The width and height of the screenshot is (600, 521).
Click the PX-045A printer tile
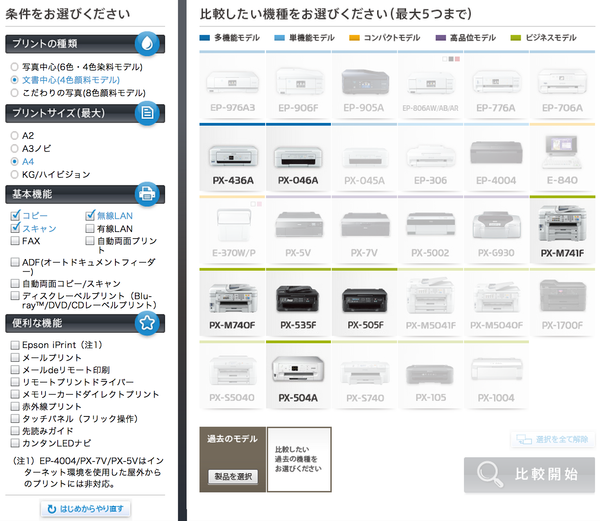pyautogui.click(x=365, y=158)
